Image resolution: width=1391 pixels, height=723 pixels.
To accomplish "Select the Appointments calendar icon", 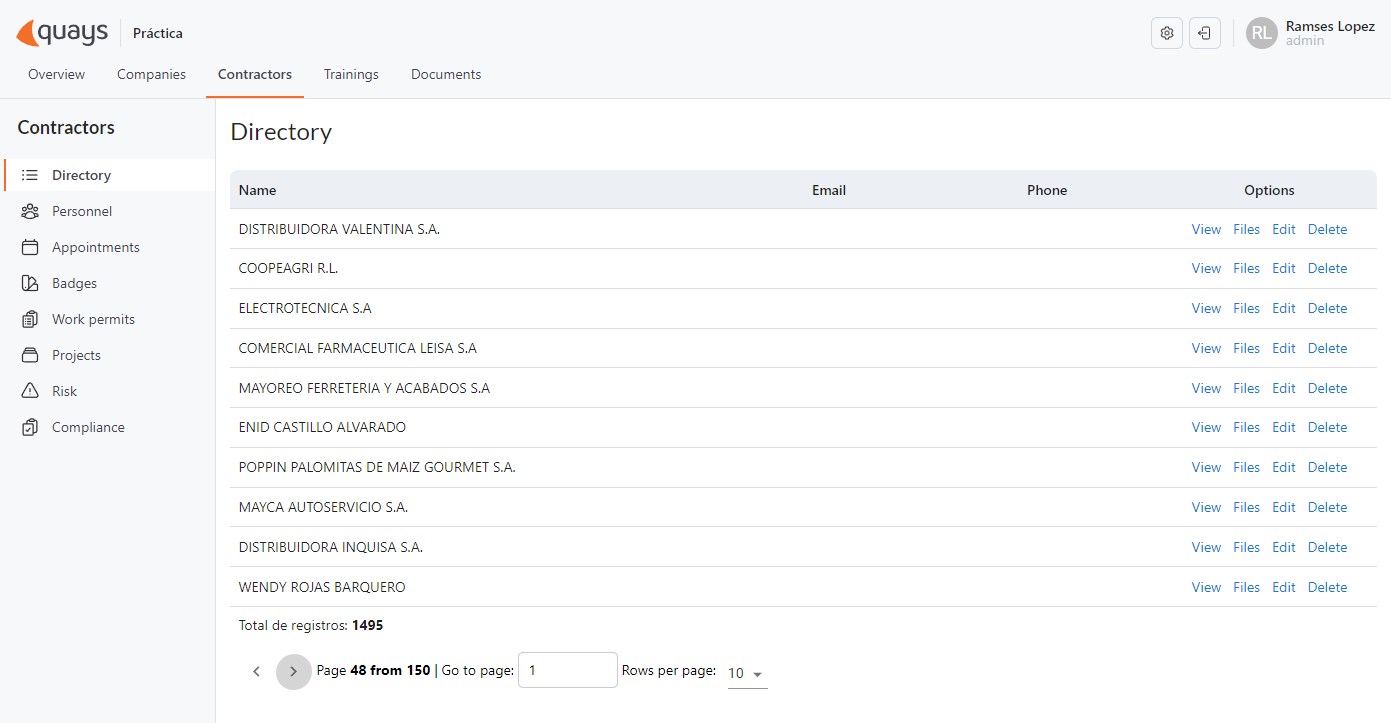I will pyautogui.click(x=30, y=247).
